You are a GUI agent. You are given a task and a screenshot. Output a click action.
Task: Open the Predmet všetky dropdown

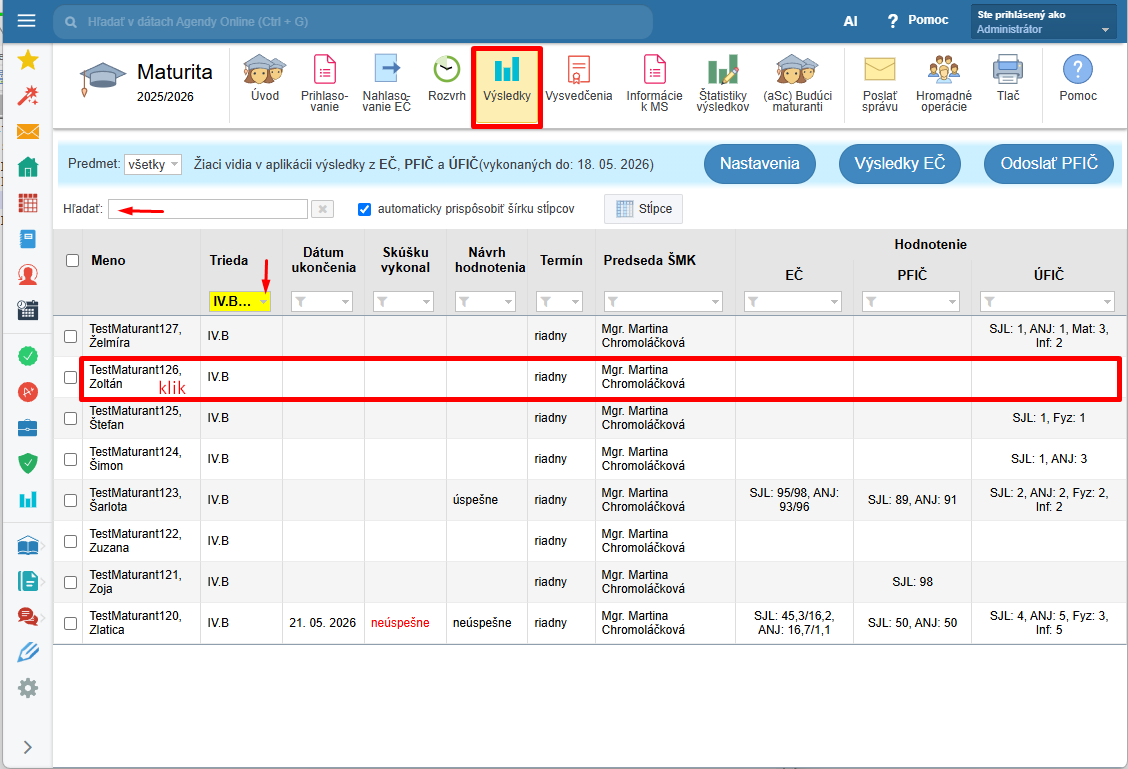[153, 164]
